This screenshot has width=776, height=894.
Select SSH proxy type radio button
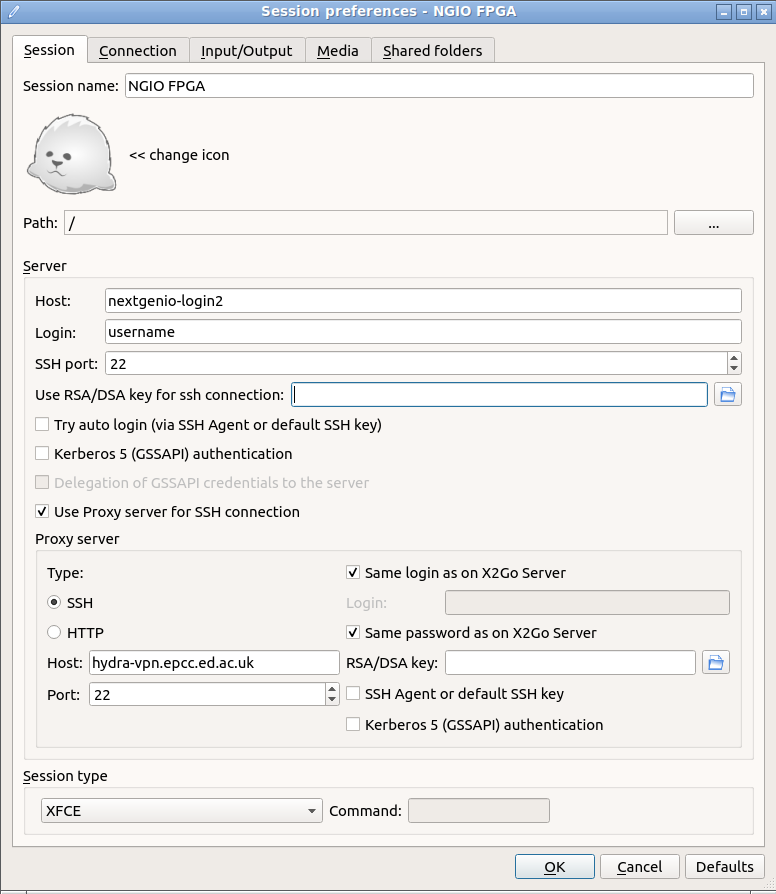click(54, 603)
